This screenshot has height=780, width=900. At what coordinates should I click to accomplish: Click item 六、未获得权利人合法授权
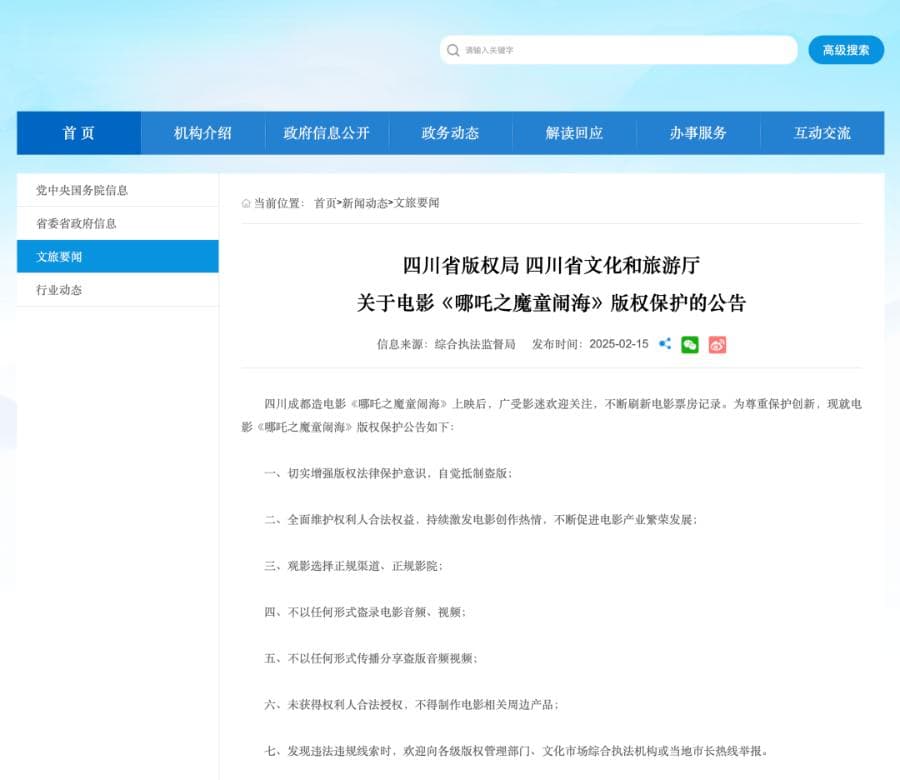tap(412, 705)
